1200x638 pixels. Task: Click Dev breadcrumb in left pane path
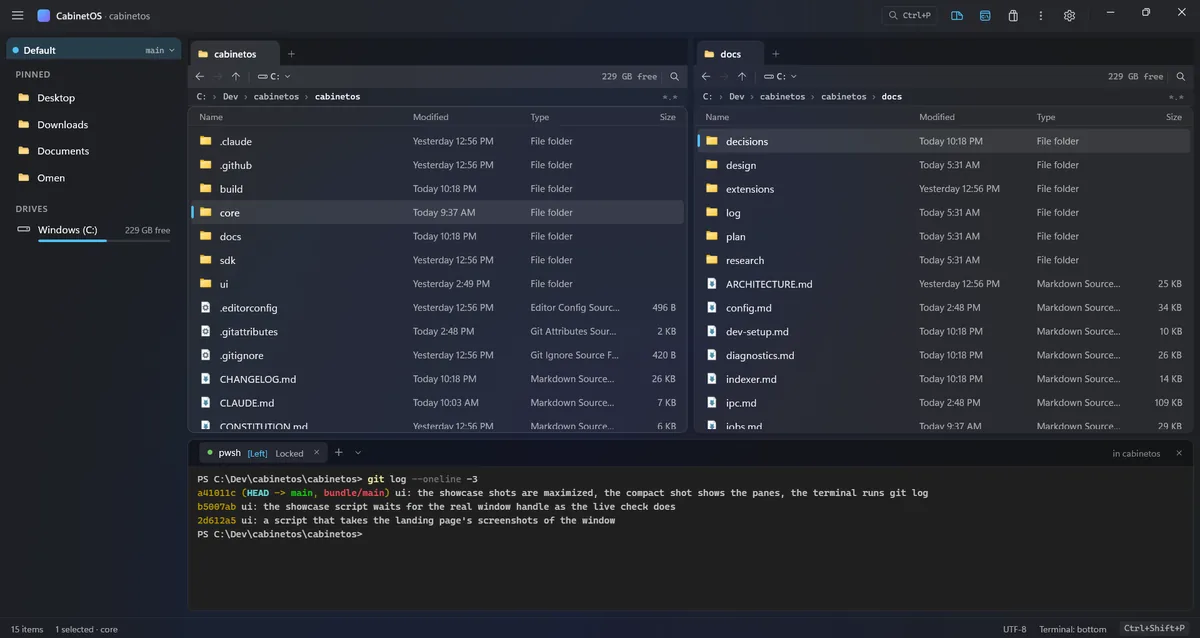tap(231, 97)
